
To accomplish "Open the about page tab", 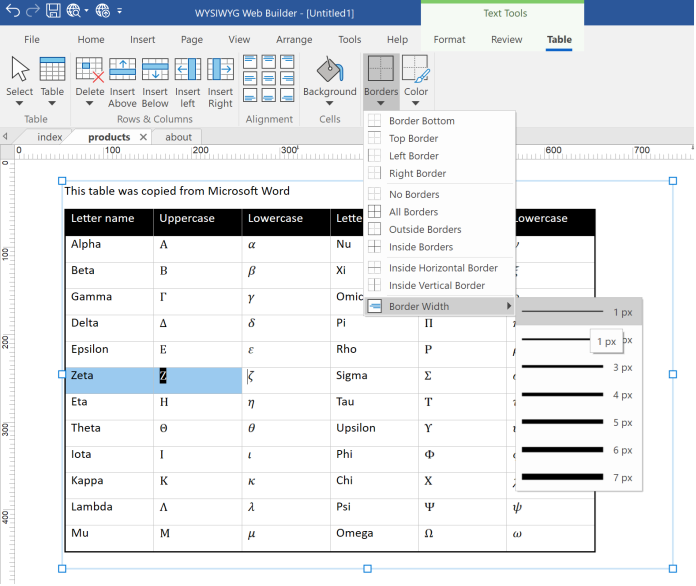I will point(179,137).
